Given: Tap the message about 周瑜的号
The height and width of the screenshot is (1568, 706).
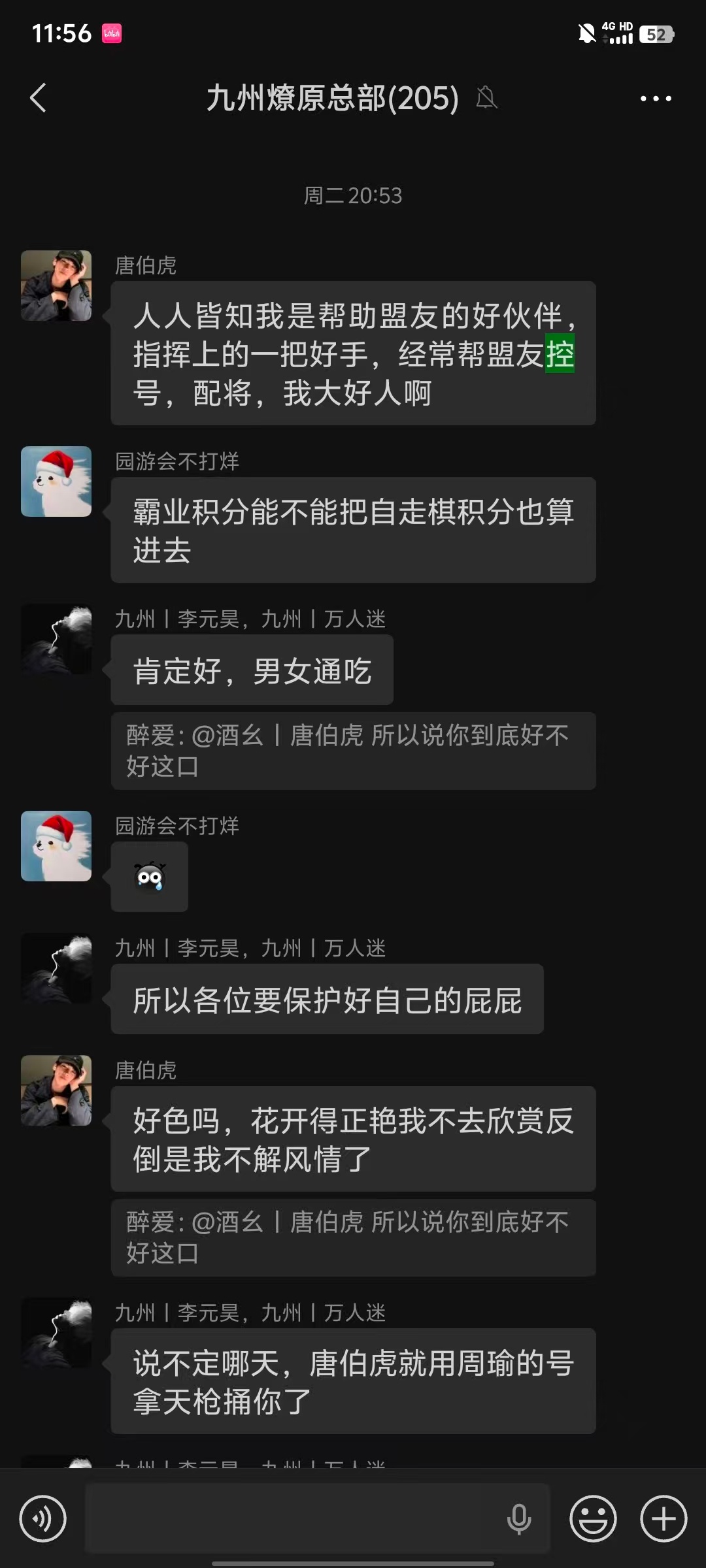Looking at the screenshot, I should [353, 1381].
